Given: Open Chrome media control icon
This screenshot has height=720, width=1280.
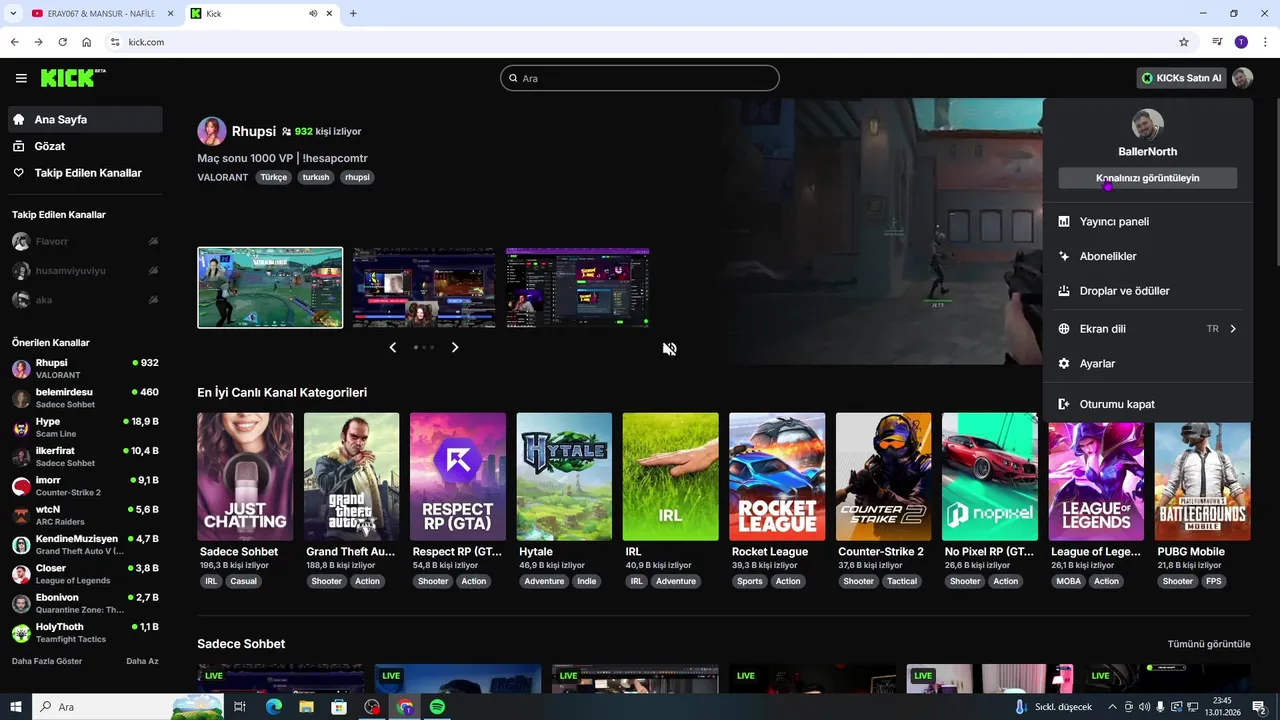Looking at the screenshot, I should point(1217,42).
